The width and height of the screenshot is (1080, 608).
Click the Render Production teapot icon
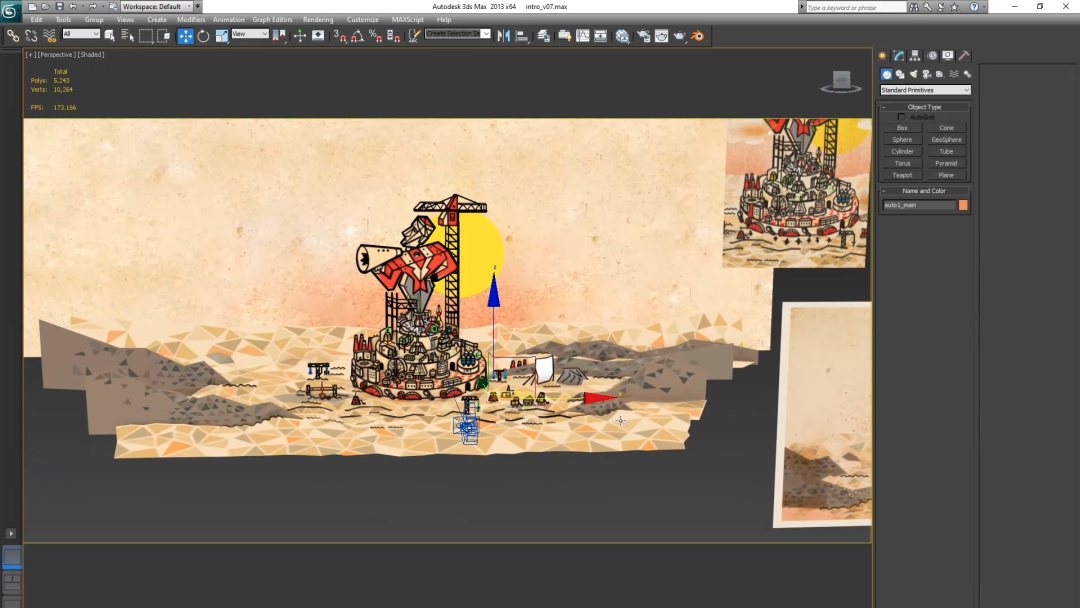click(679, 36)
